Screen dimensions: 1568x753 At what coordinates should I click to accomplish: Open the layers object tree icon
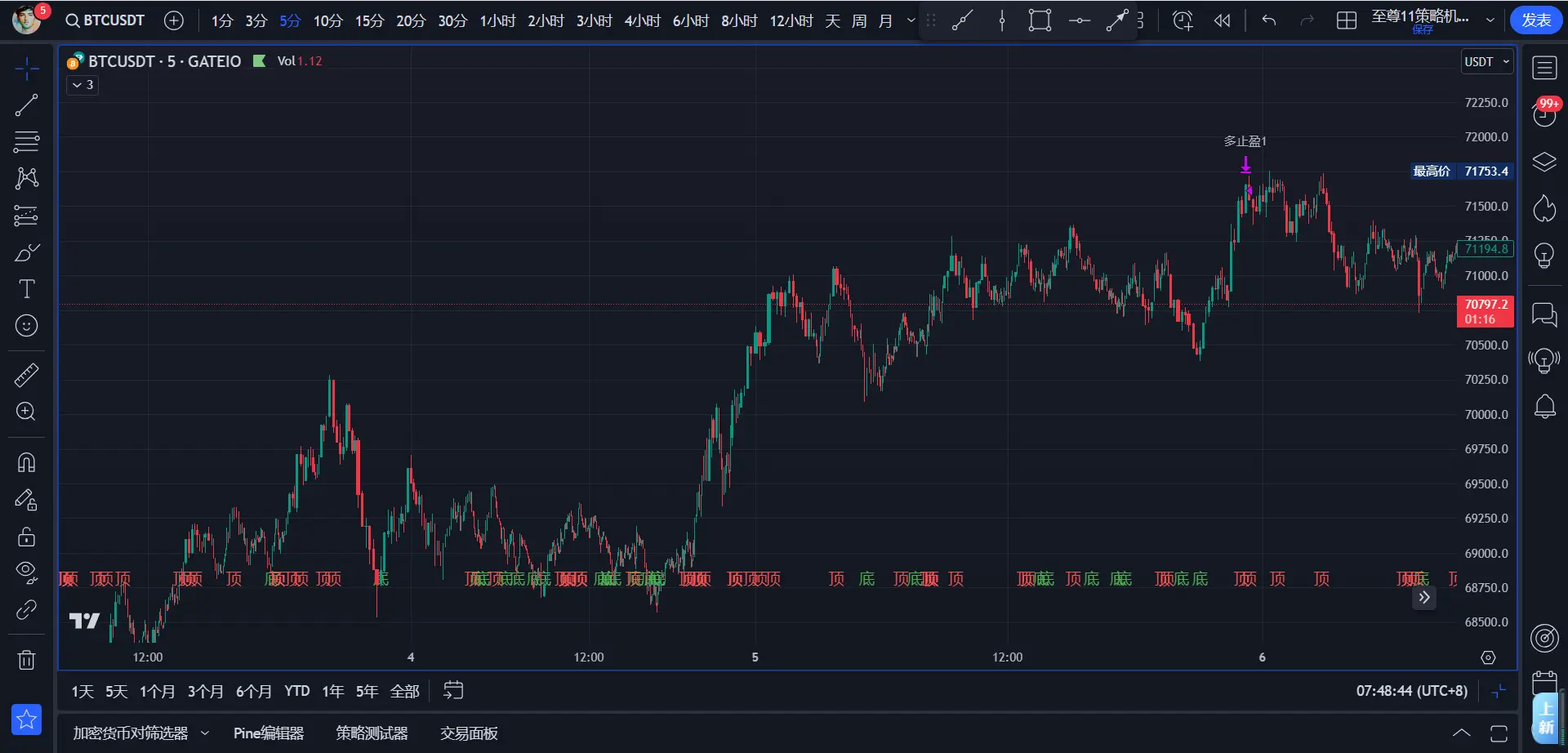[x=1544, y=162]
